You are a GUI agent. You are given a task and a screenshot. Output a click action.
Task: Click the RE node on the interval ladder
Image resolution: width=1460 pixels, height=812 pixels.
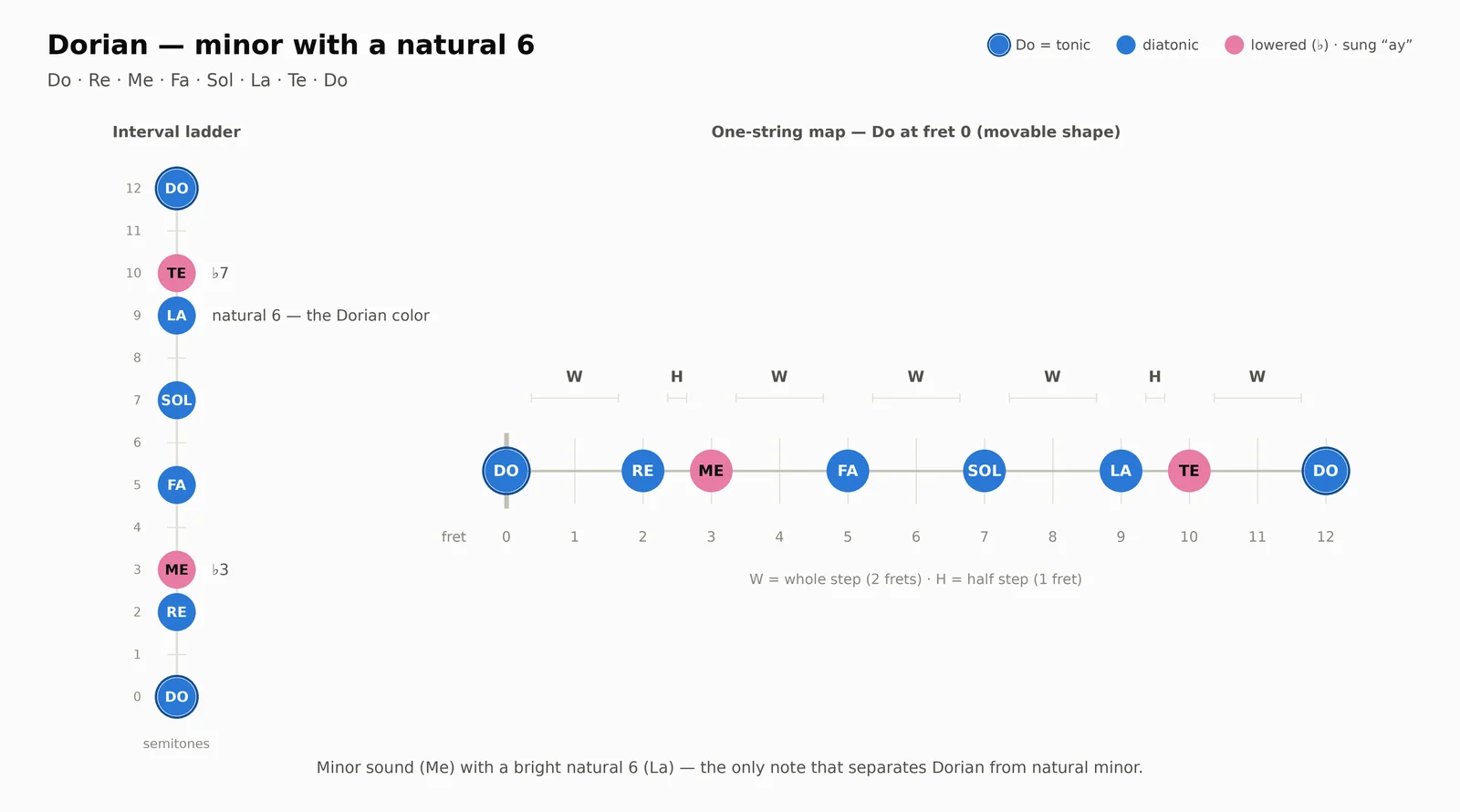tap(176, 612)
